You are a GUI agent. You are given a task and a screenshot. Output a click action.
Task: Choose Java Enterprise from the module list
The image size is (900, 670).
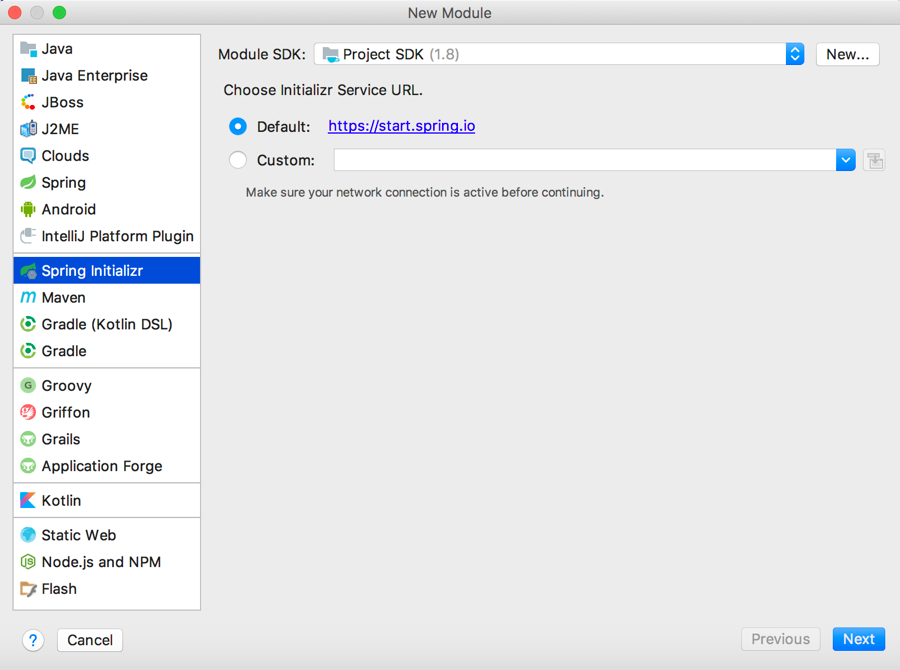tap(94, 75)
